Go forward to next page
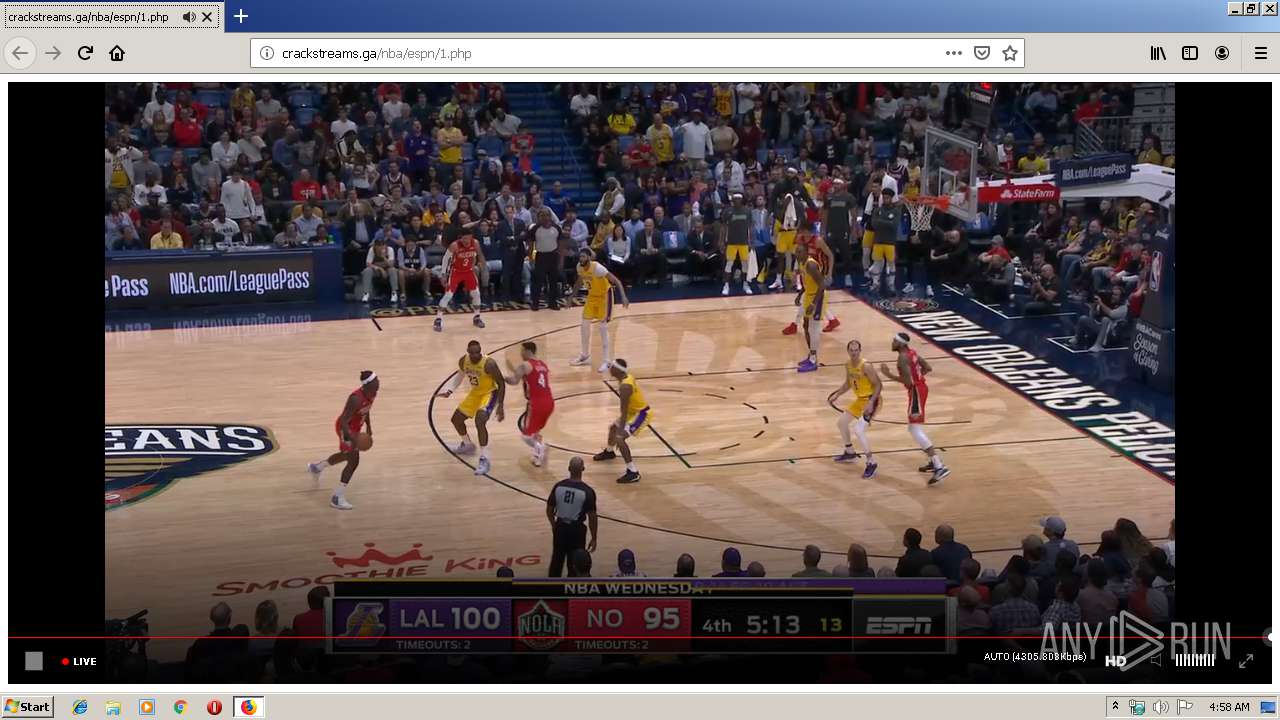1280x720 pixels. (x=53, y=53)
